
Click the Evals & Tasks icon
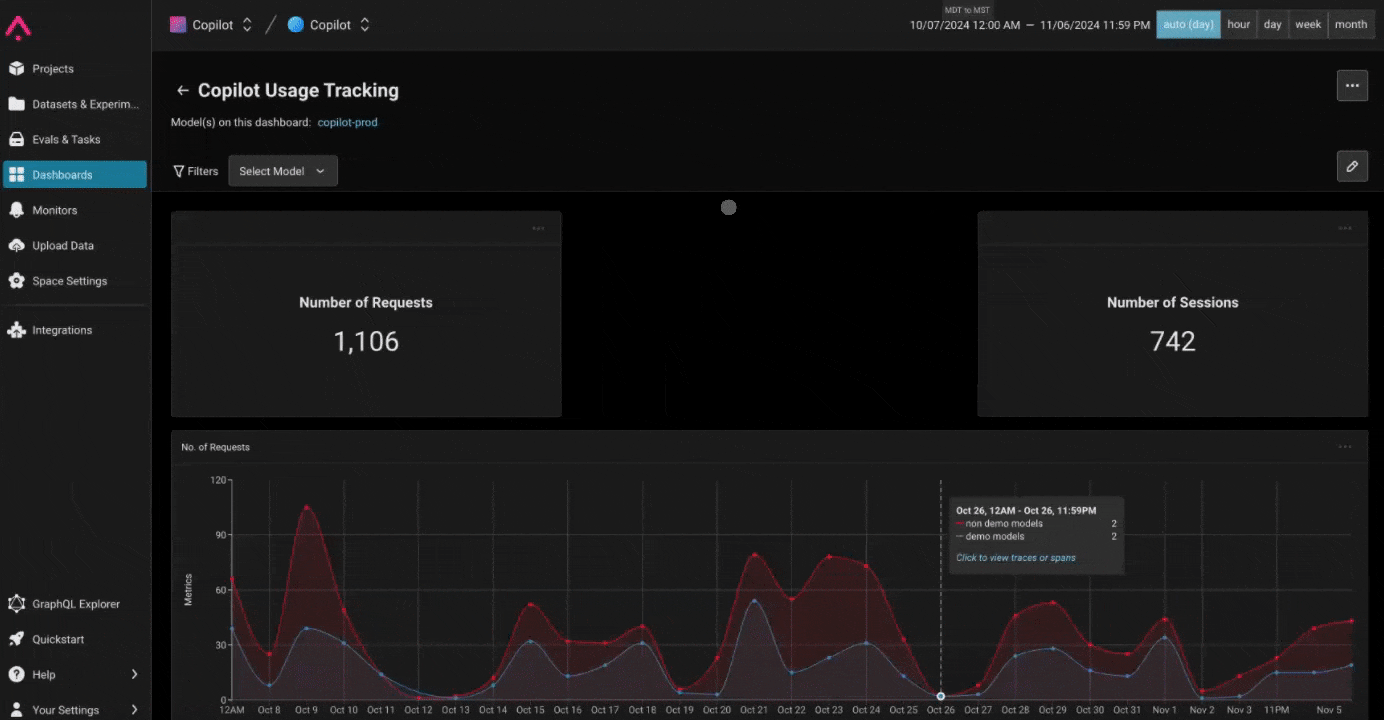[16, 139]
